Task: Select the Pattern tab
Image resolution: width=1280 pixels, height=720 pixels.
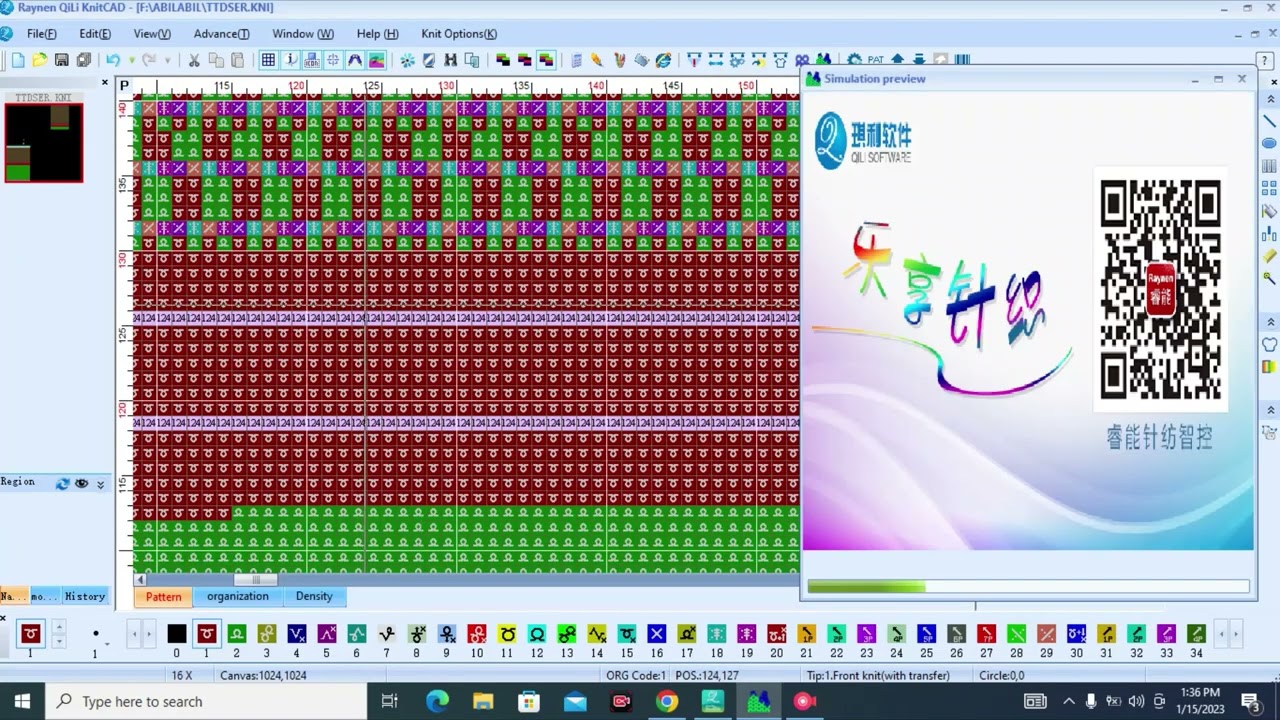Action: [x=163, y=597]
